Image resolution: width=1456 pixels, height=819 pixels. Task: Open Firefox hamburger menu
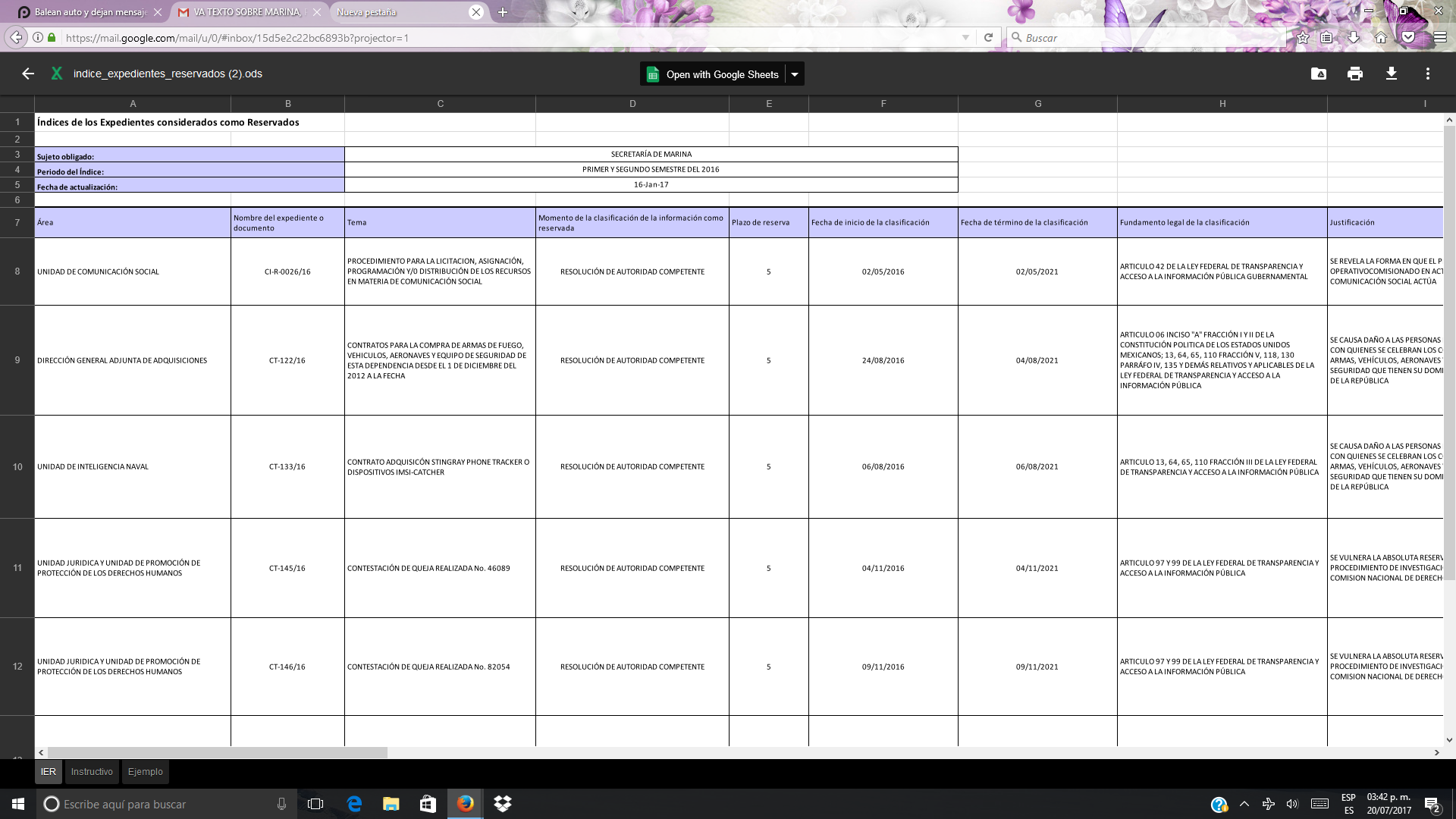(1440, 37)
